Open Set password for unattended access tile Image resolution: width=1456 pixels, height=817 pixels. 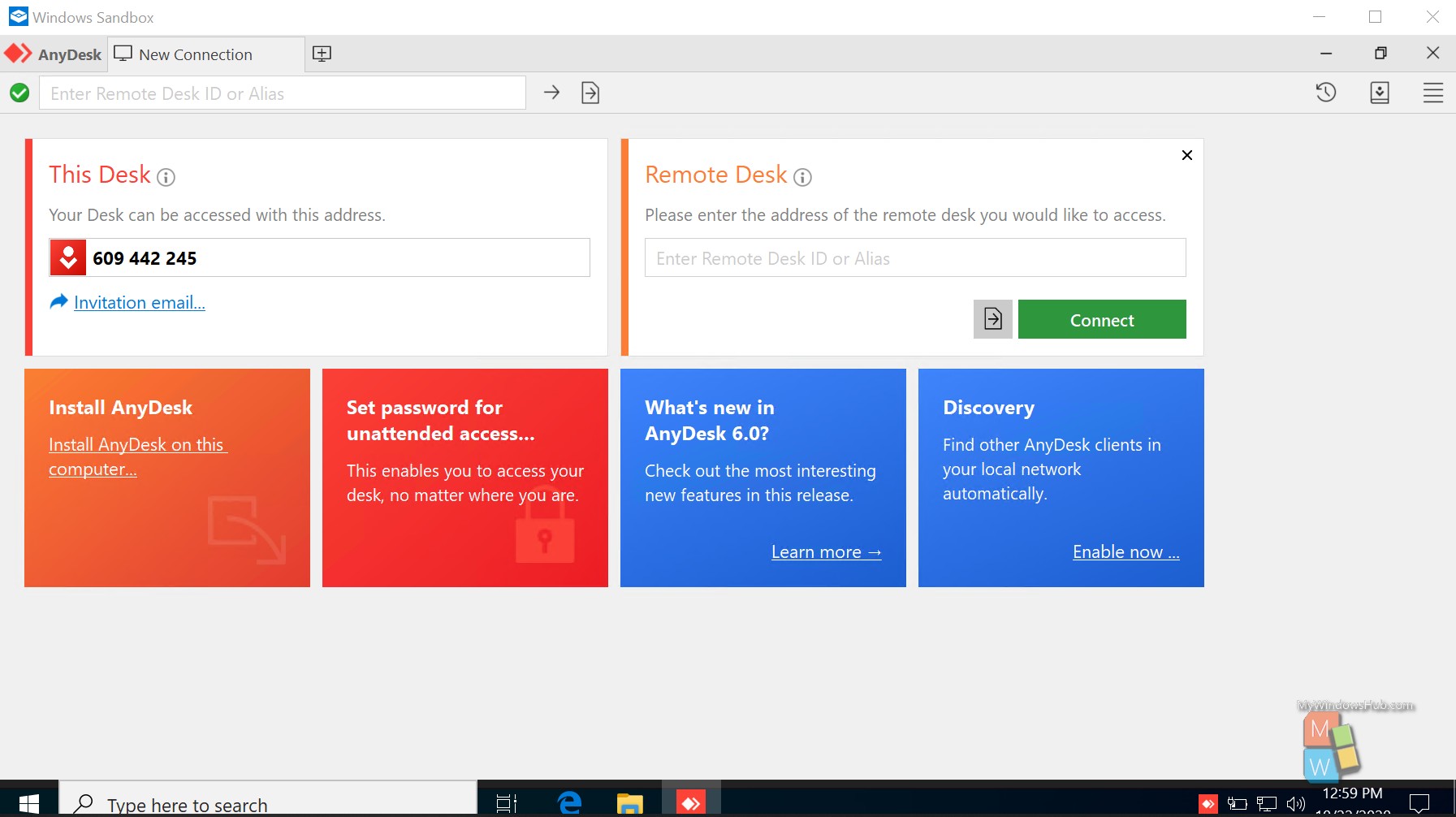point(465,478)
